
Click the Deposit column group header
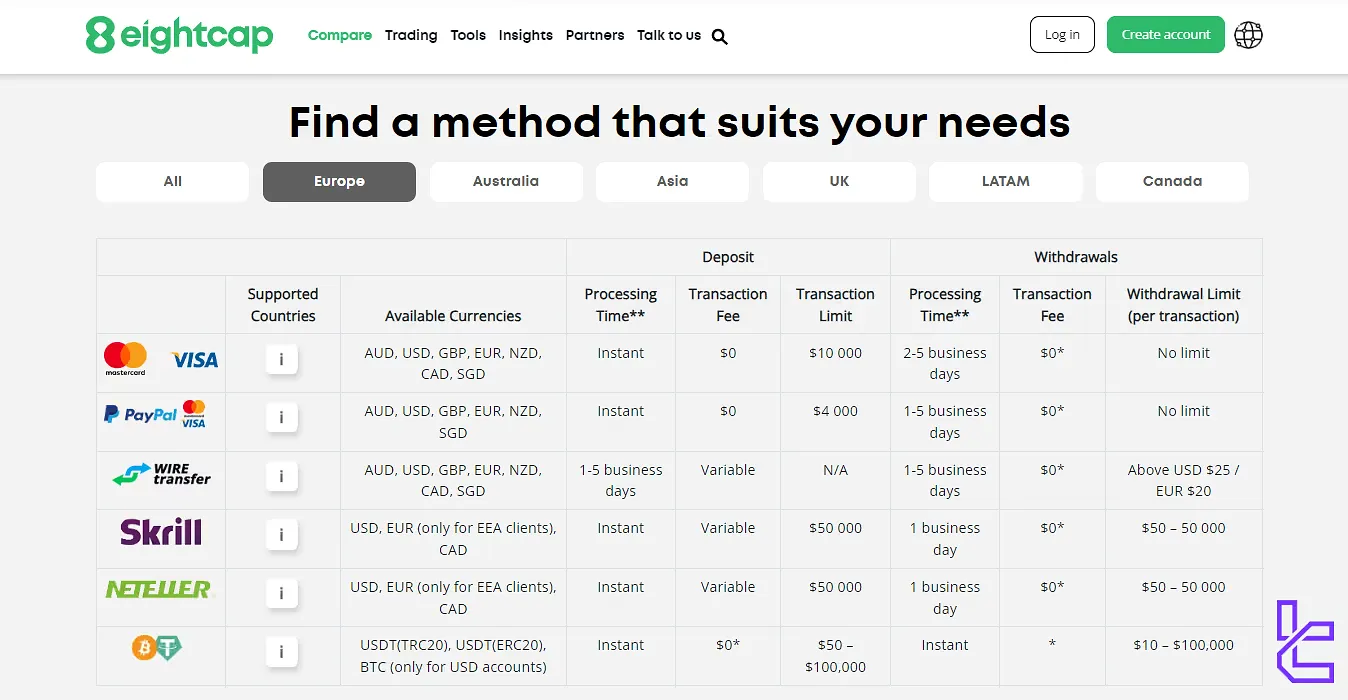[x=728, y=257]
